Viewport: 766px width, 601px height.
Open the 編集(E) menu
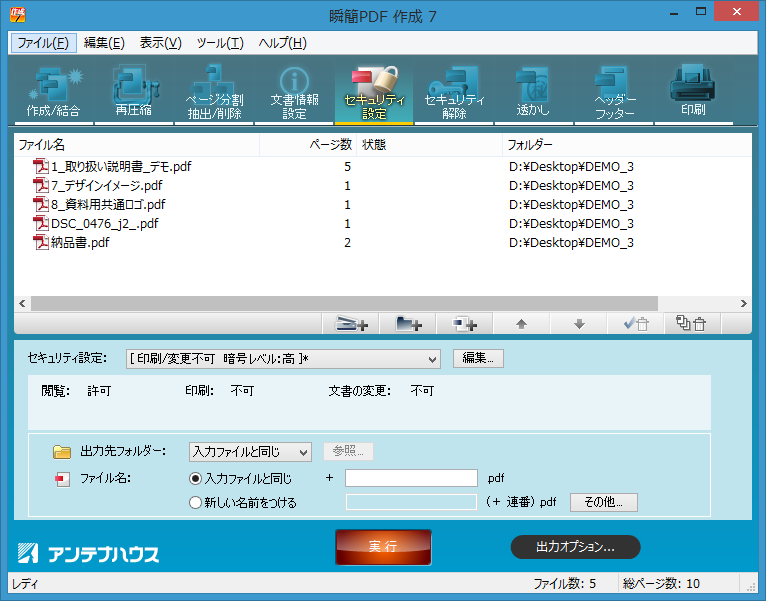click(x=104, y=43)
